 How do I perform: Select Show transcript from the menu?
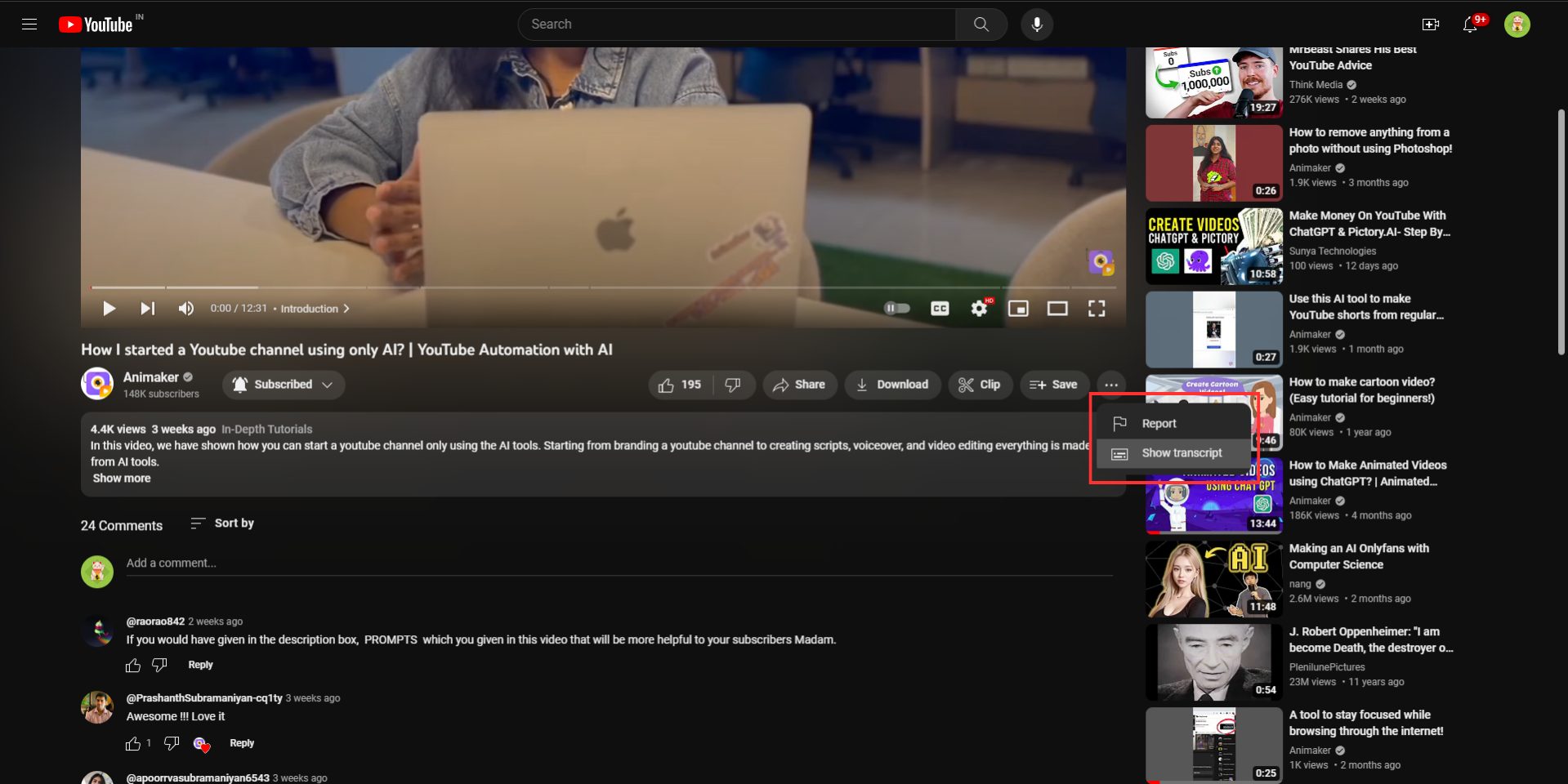click(1182, 452)
